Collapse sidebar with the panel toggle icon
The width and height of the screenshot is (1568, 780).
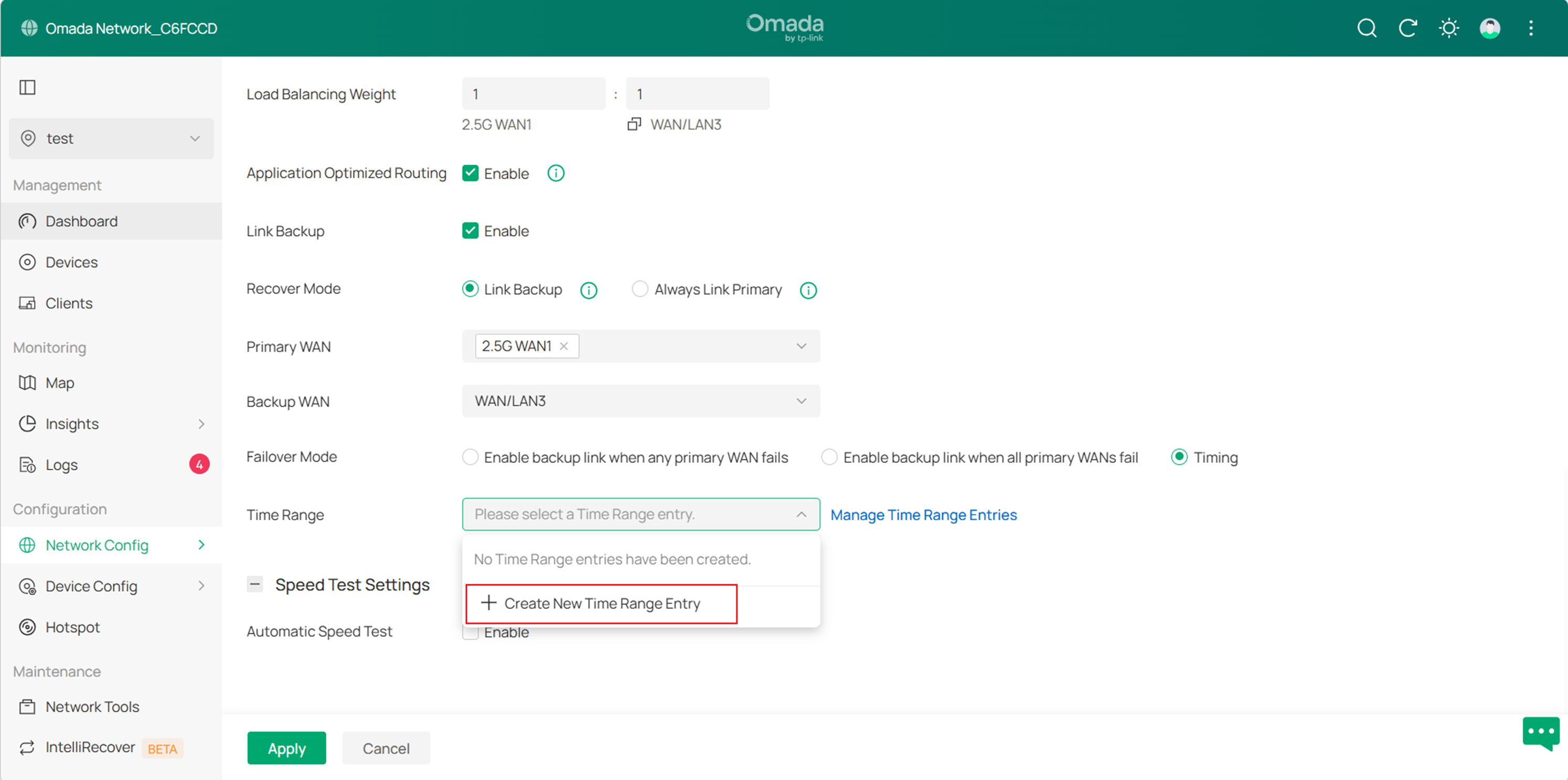point(27,87)
